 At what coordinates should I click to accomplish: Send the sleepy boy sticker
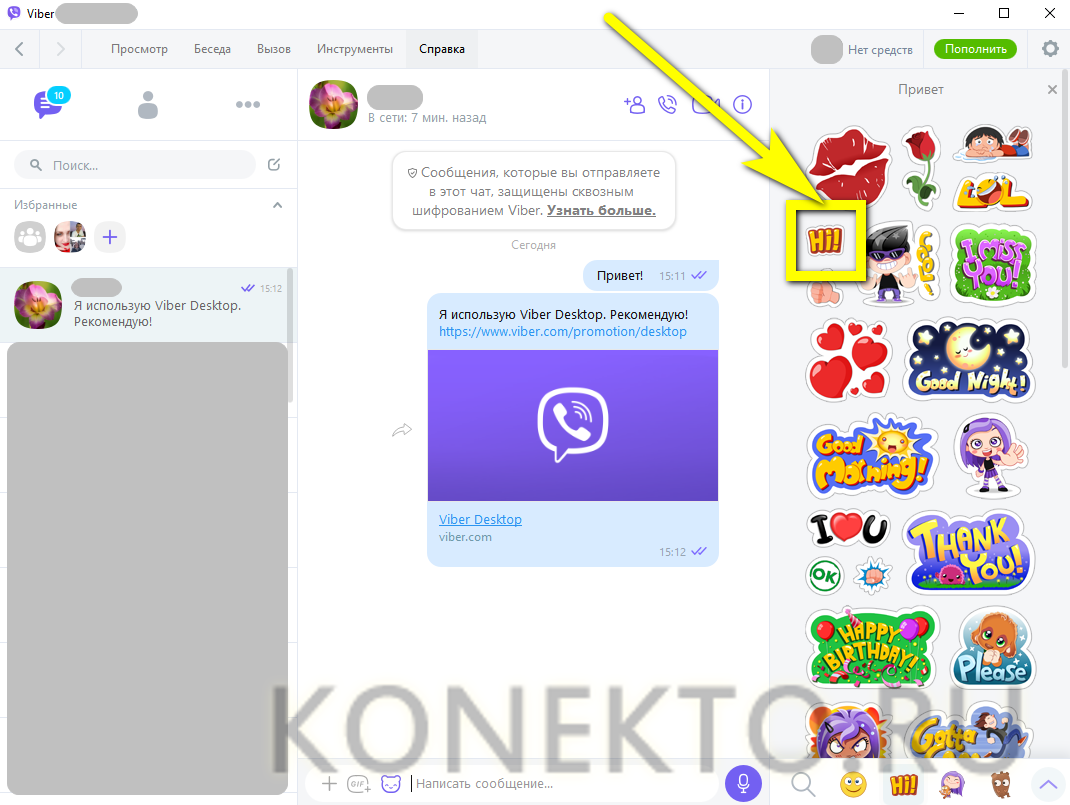tap(992, 143)
